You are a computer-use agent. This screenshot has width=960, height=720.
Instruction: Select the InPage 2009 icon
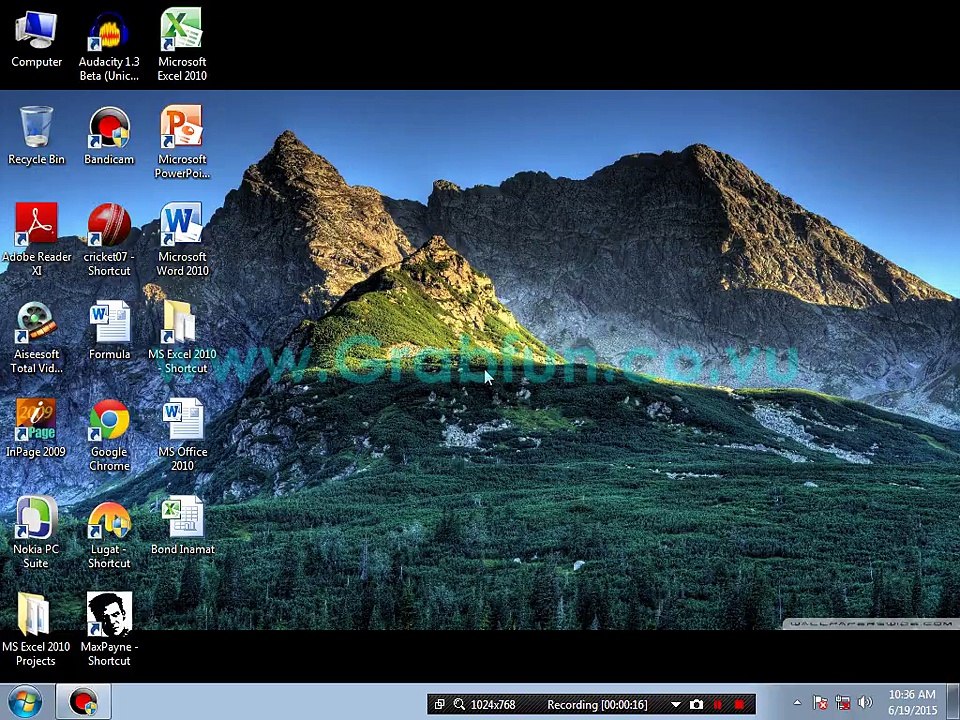click(36, 428)
